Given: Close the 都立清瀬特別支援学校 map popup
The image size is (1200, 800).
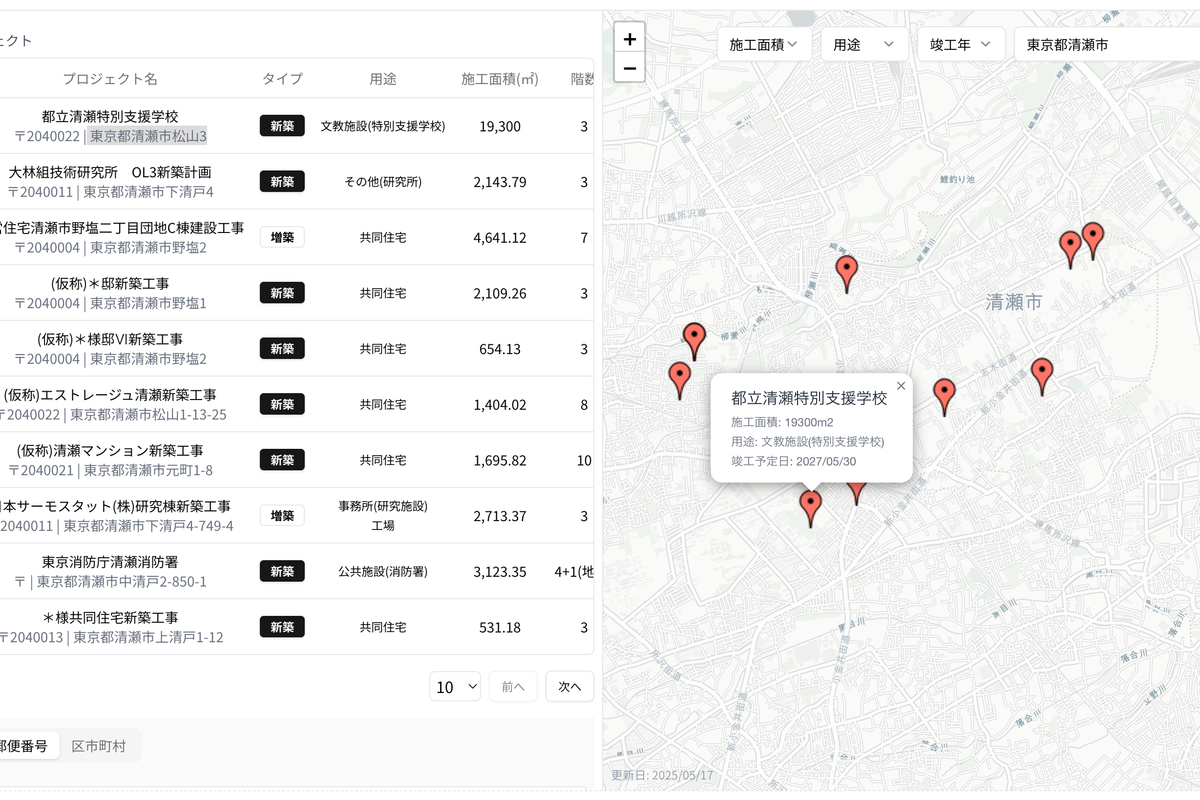Looking at the screenshot, I should click(901, 385).
